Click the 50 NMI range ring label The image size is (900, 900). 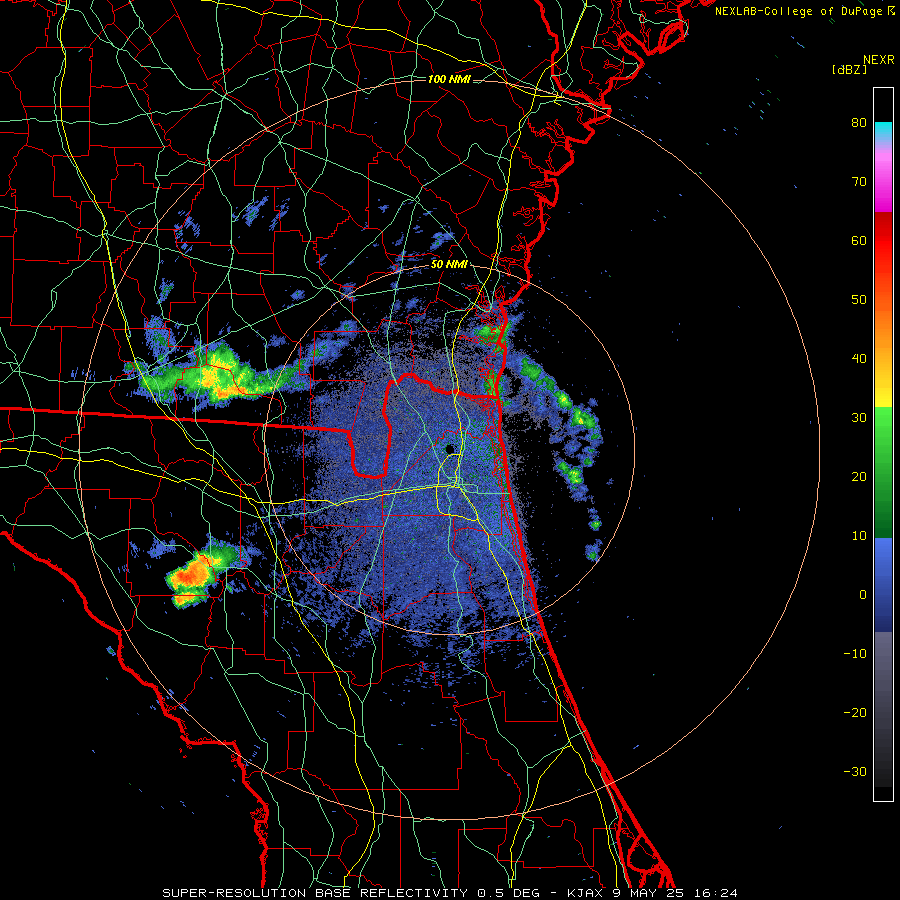tap(449, 265)
